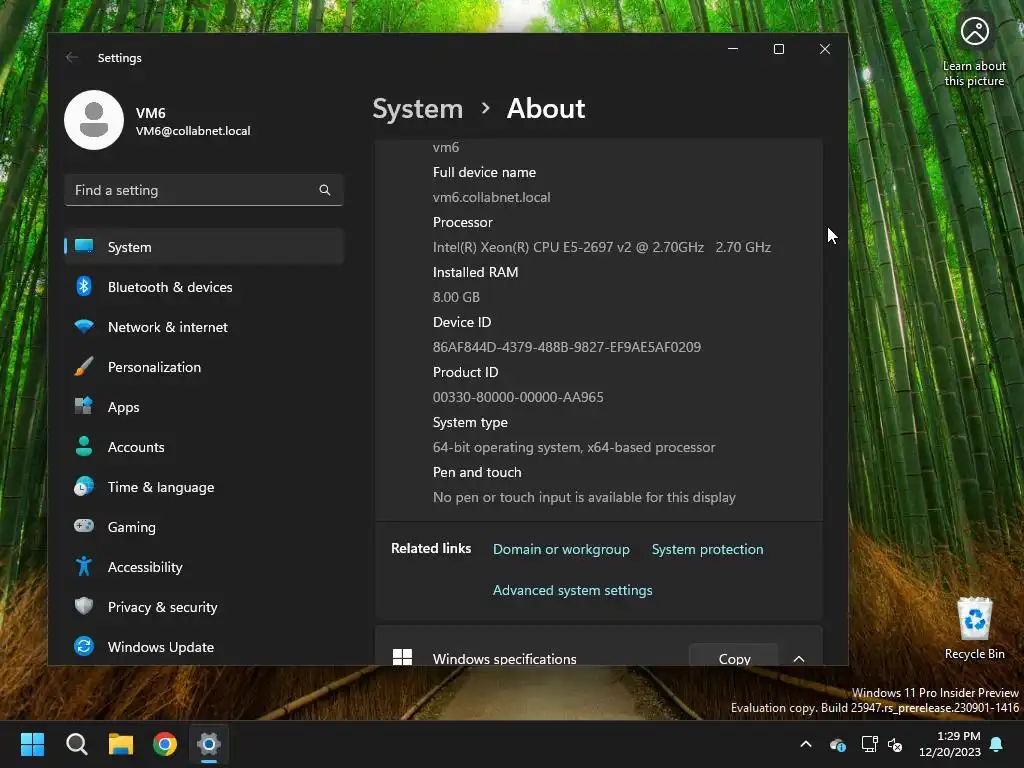Select the No pen or touch input text
1024x768 pixels.
584,498
